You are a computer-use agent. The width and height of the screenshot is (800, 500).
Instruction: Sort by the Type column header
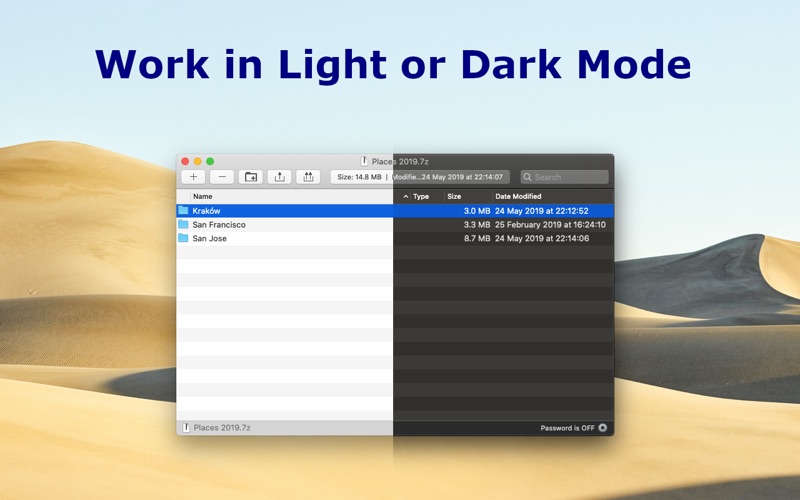421,196
